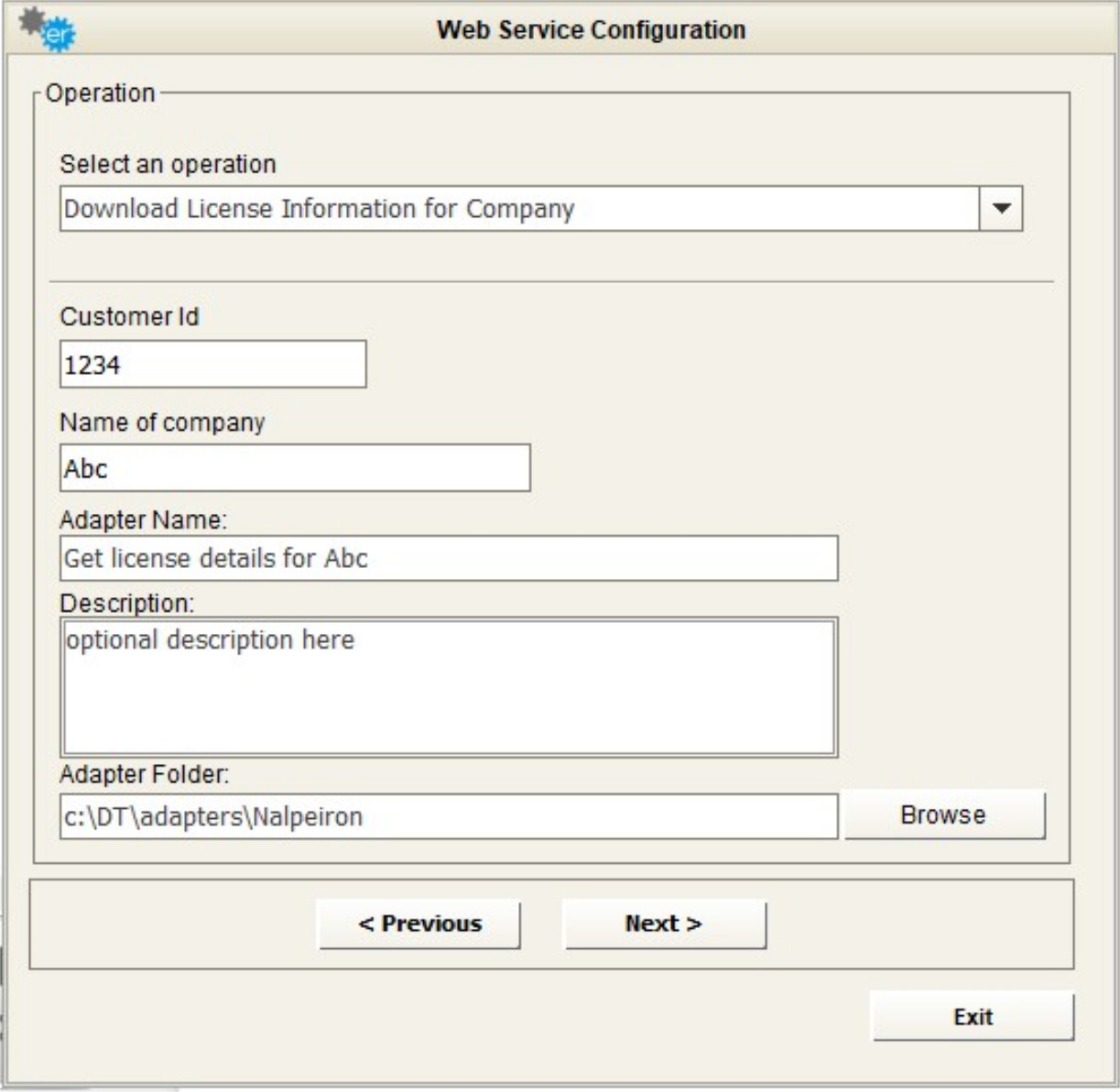Select the Adapter Name text field
Screen dimensions: 1120x1092
(448, 558)
